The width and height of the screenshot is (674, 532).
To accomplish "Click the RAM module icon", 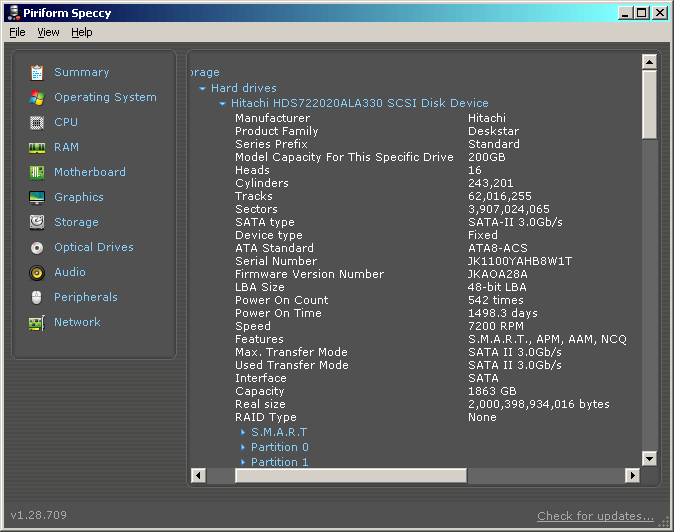I will click(37, 148).
